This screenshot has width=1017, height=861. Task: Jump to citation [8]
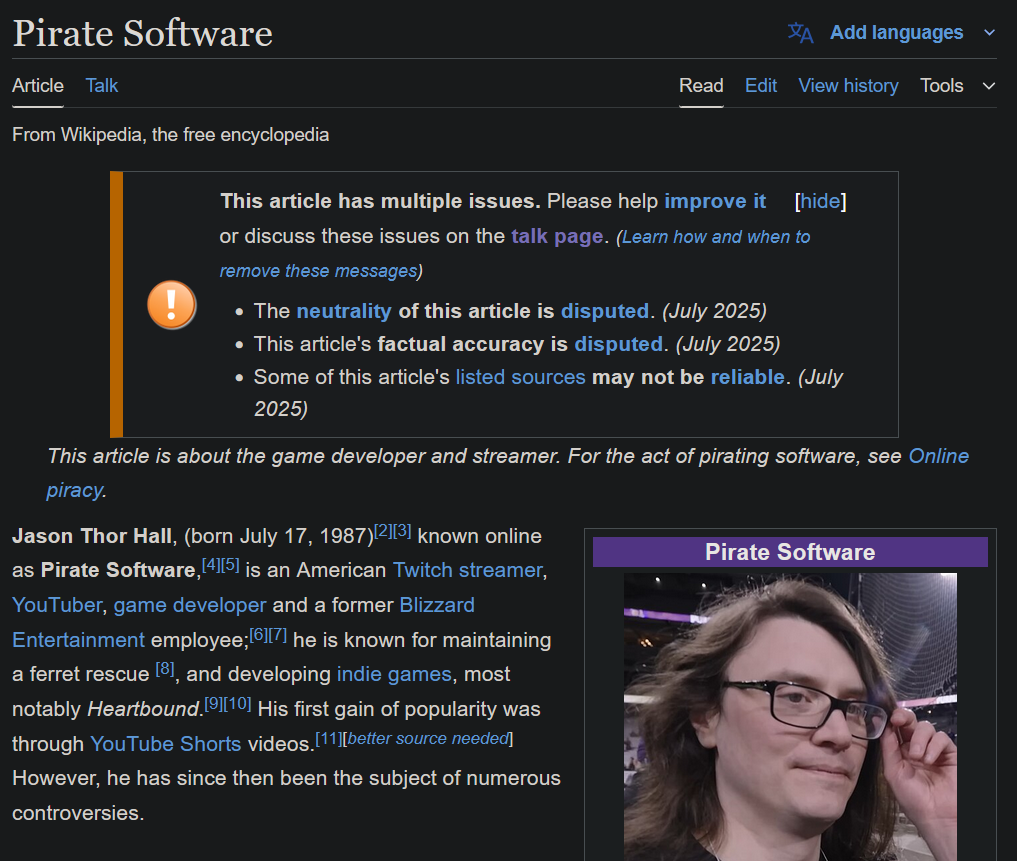pos(165,669)
